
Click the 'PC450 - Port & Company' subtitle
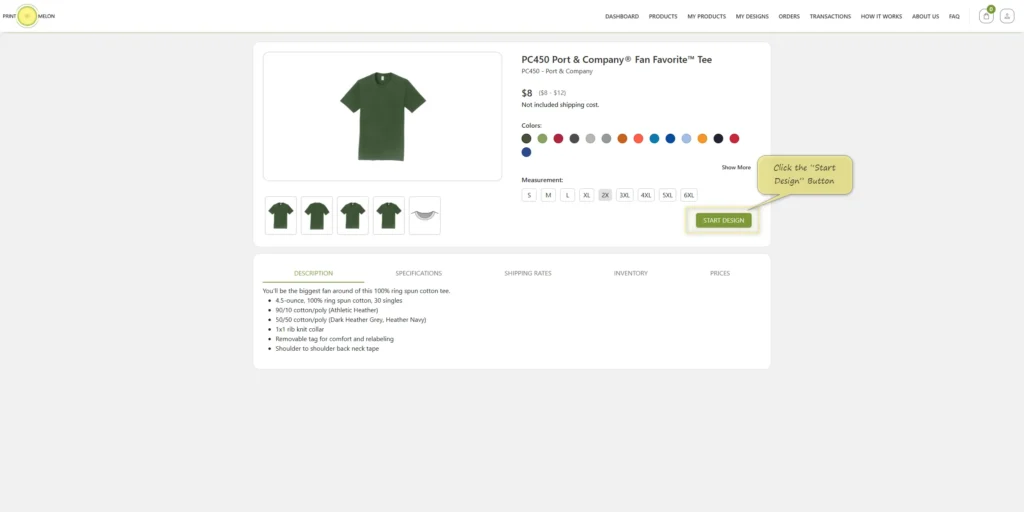point(557,71)
